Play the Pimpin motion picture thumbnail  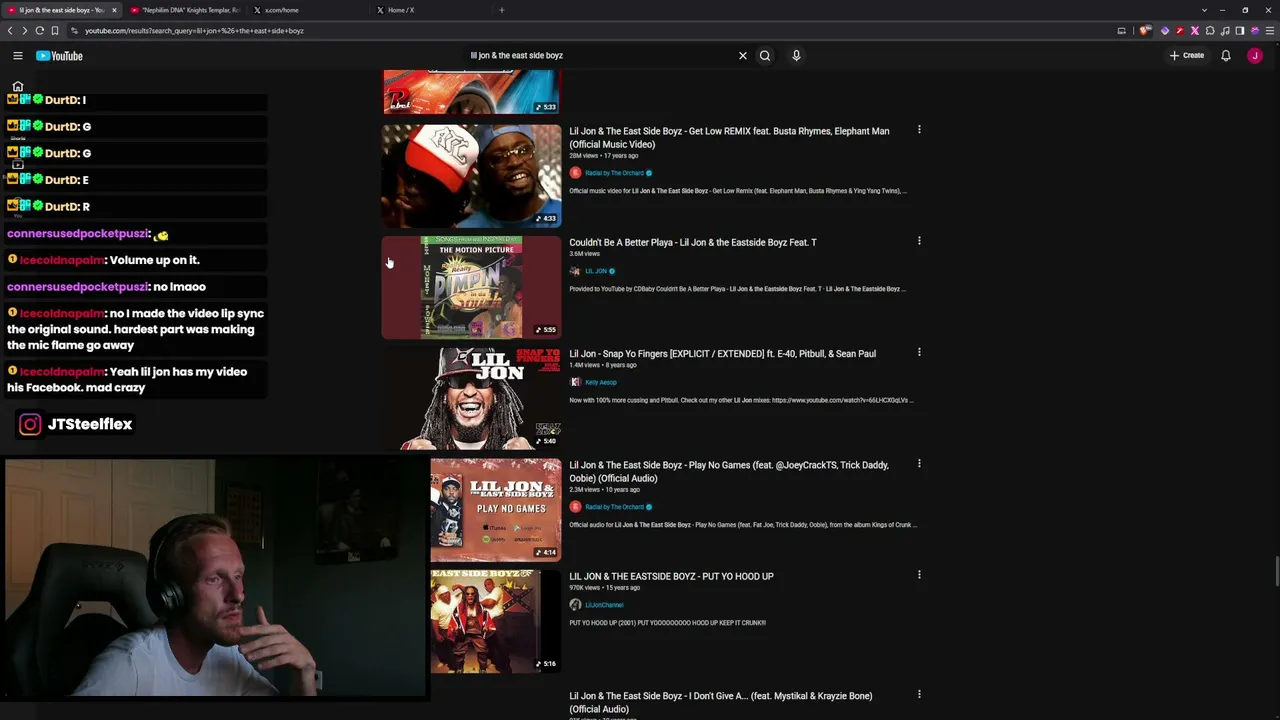point(472,288)
